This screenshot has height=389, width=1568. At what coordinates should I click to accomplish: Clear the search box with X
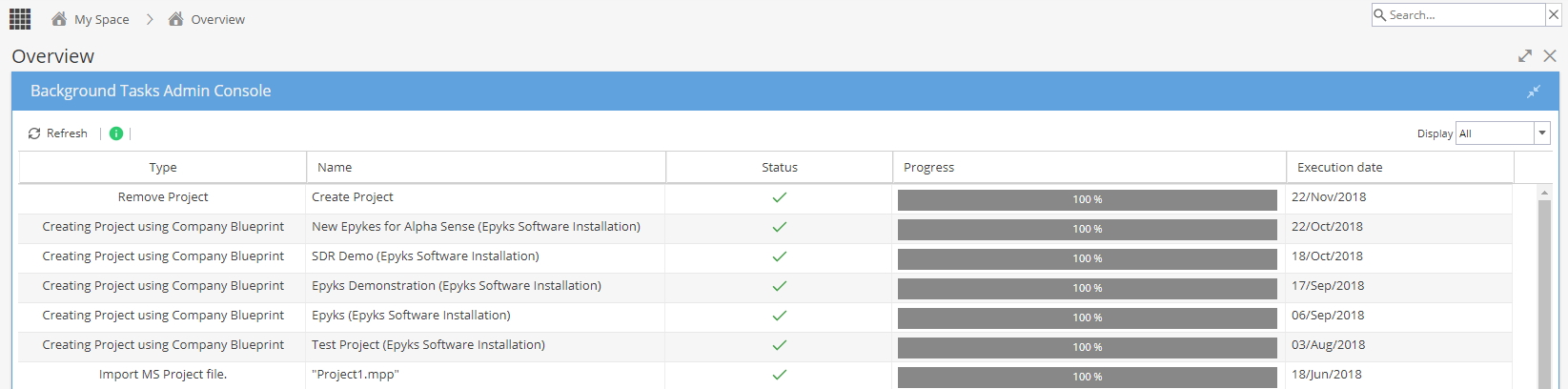tap(1553, 15)
